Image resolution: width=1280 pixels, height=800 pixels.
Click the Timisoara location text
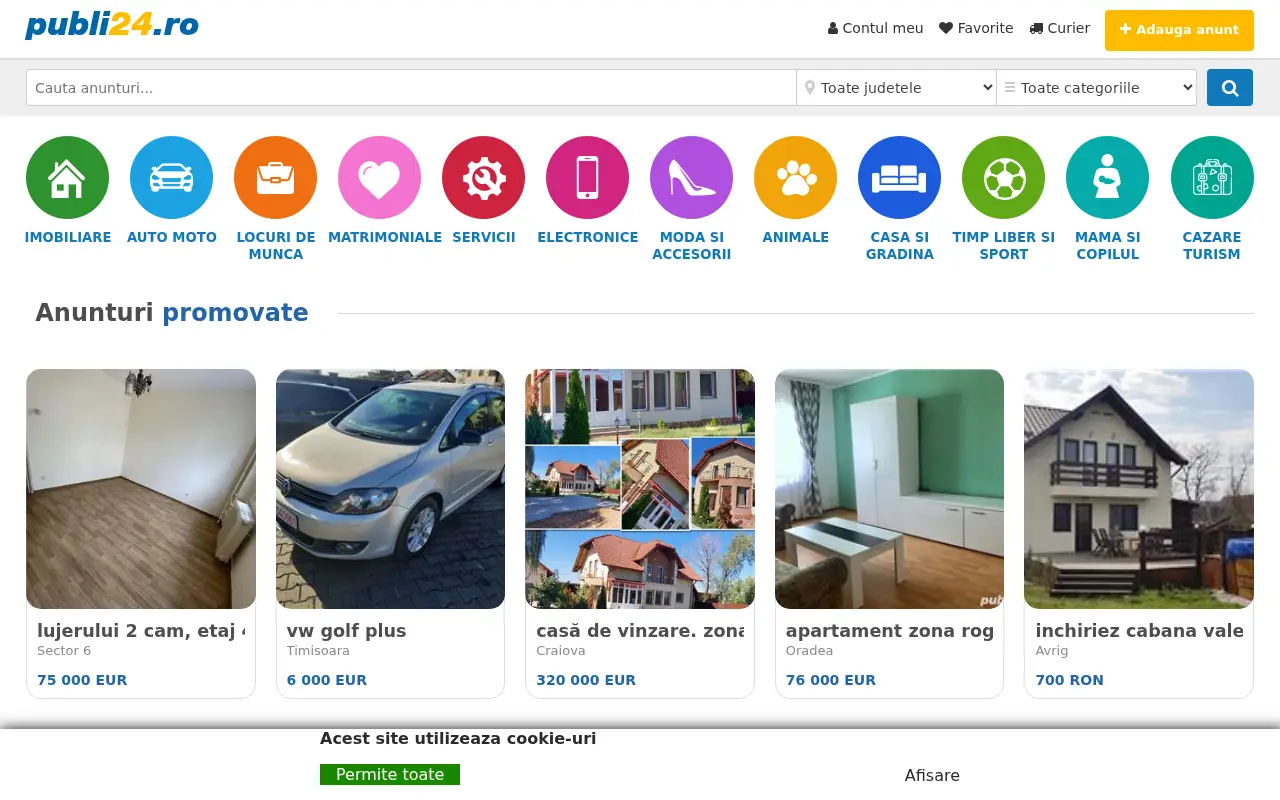point(318,651)
